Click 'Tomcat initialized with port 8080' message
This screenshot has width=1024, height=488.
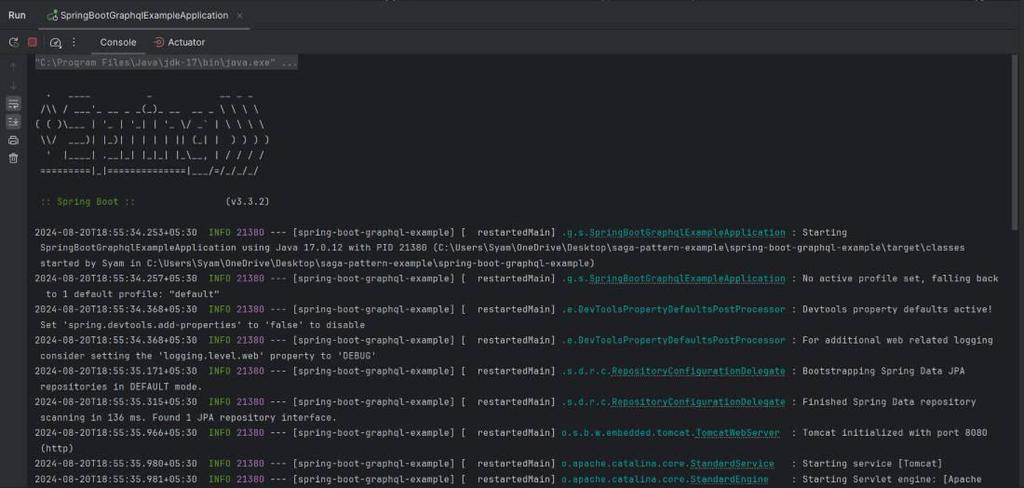tap(895, 432)
